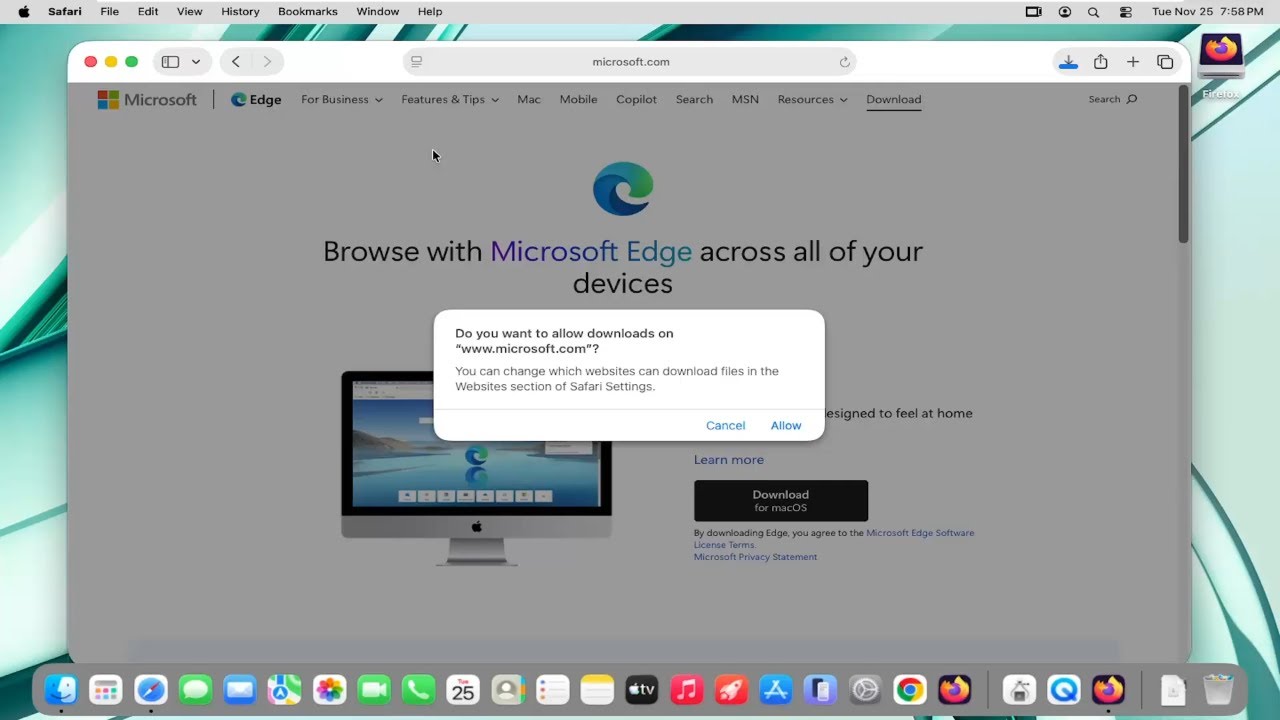
Task: Expand the Resources dropdown
Action: pos(812,99)
